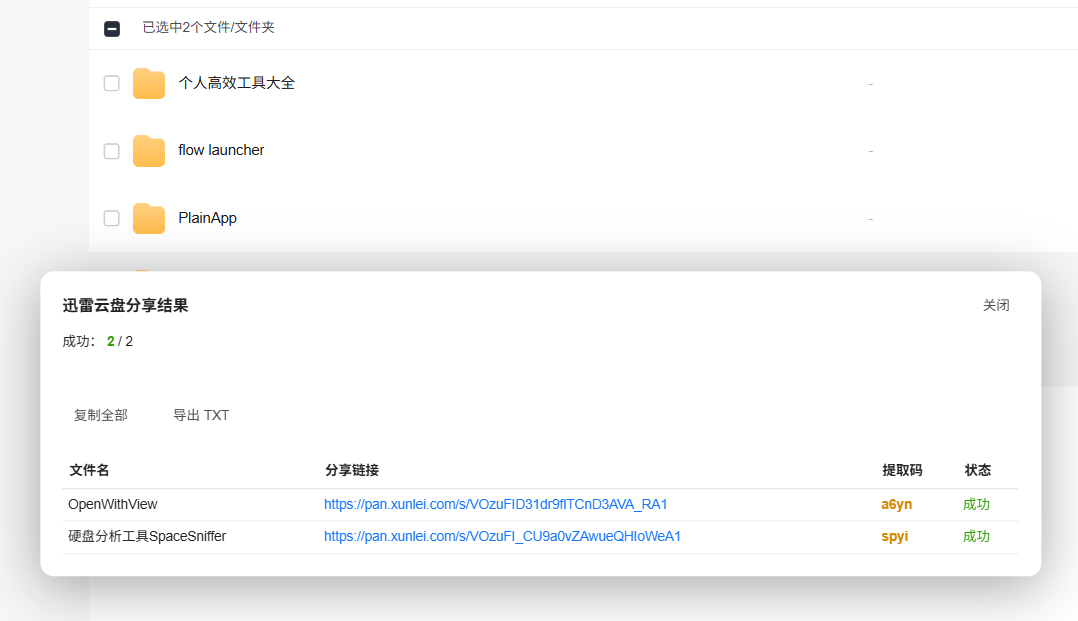
Task: Click the 提取码 column header
Action: click(902, 470)
